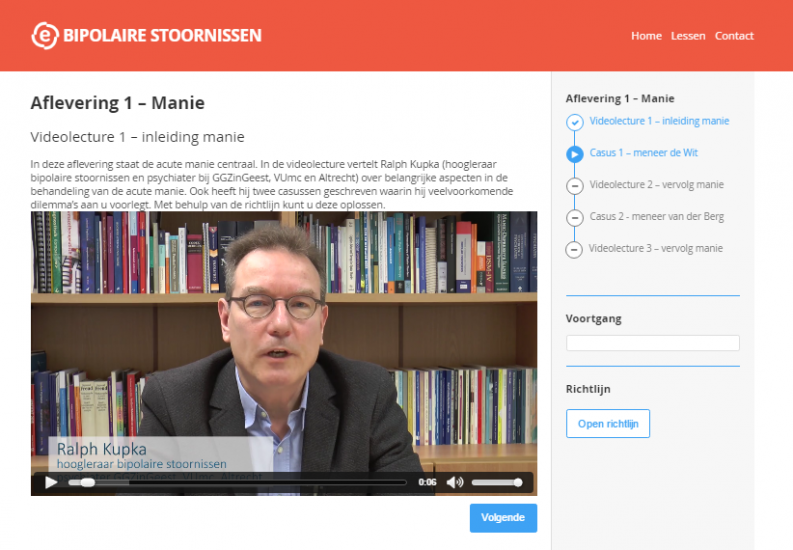Adjust the video volume slider
Viewport: 793px width, 550px height.
(497, 482)
